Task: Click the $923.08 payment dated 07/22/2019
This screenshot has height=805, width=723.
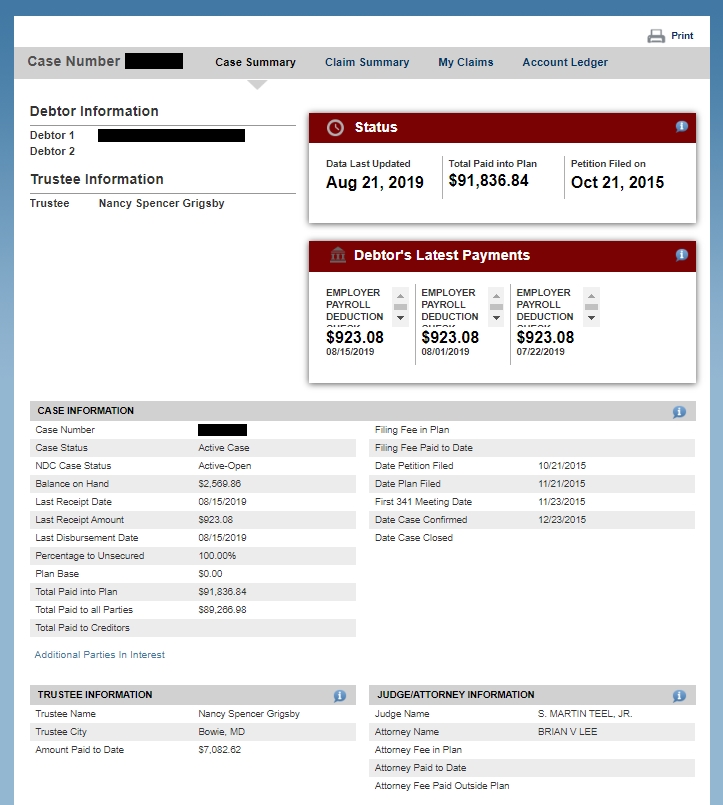Action: [545, 337]
